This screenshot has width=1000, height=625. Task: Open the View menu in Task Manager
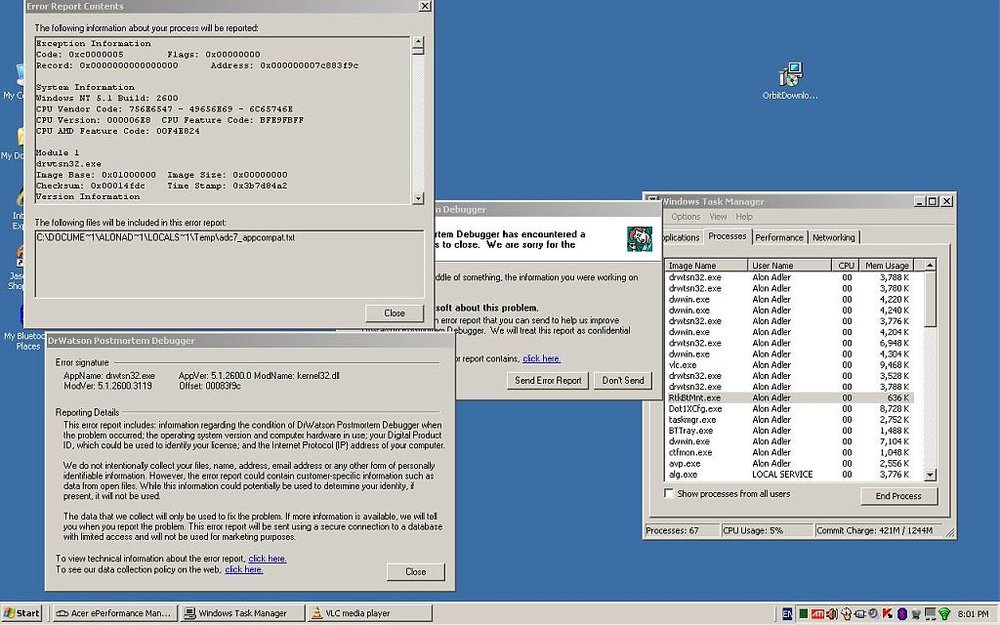tap(718, 217)
